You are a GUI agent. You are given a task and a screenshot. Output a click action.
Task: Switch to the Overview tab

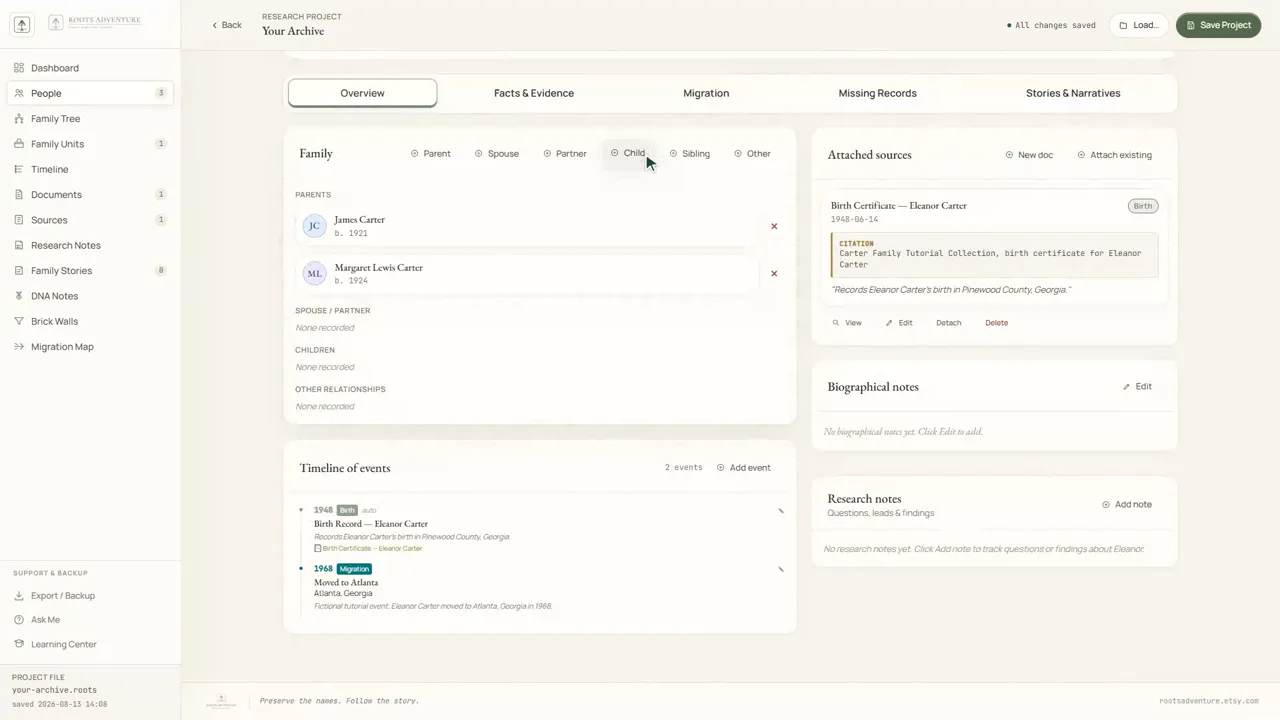(362, 93)
